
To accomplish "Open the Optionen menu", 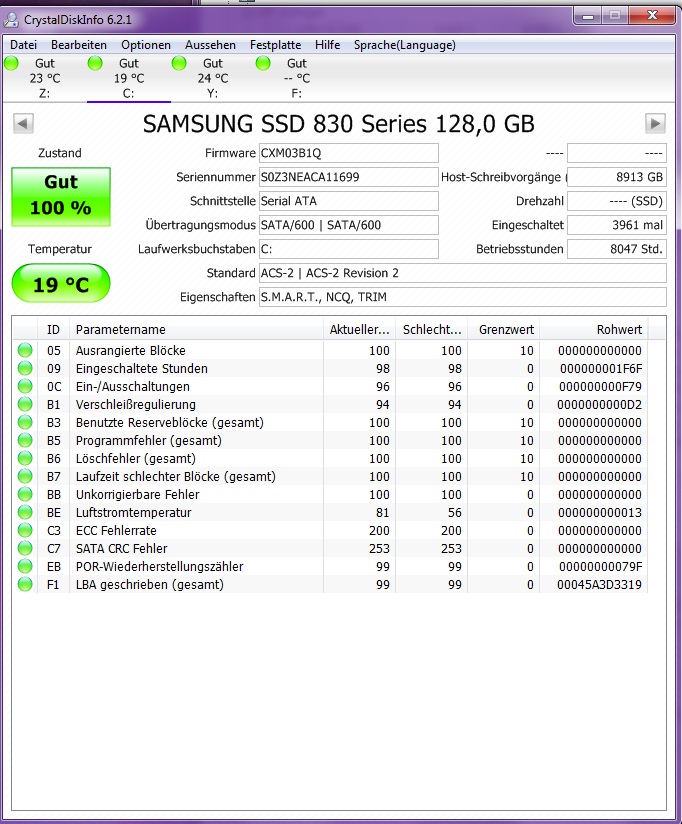I will pyautogui.click(x=146, y=45).
